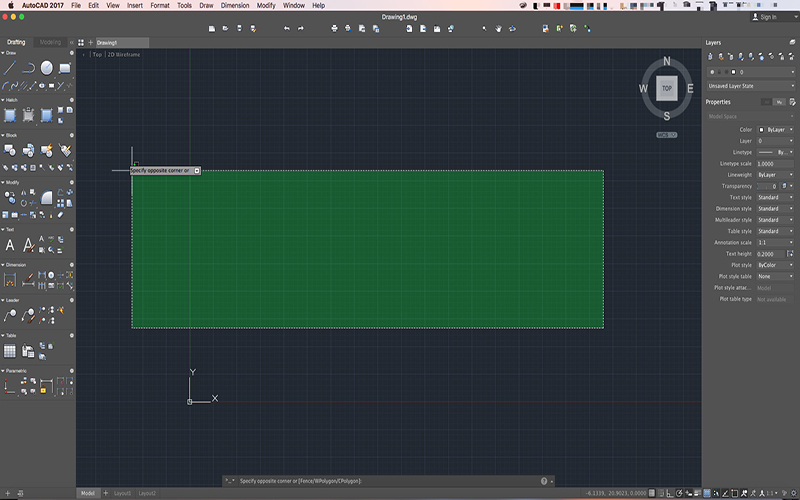The image size is (800, 500).
Task: Select the Arc tool
Action: coord(6,86)
